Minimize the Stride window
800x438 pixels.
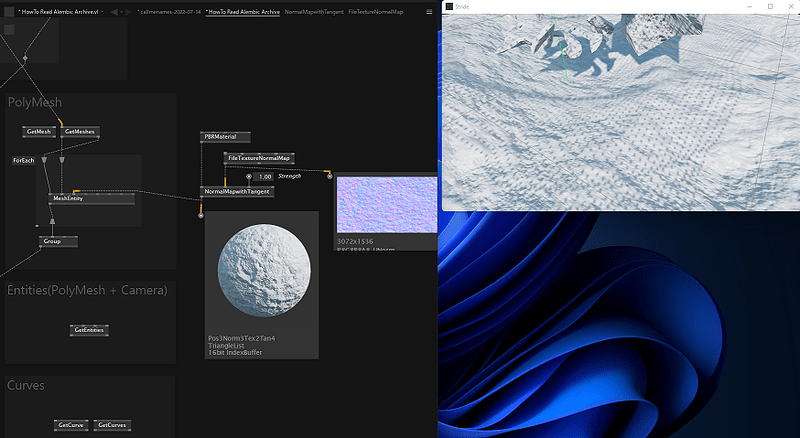[749, 7]
